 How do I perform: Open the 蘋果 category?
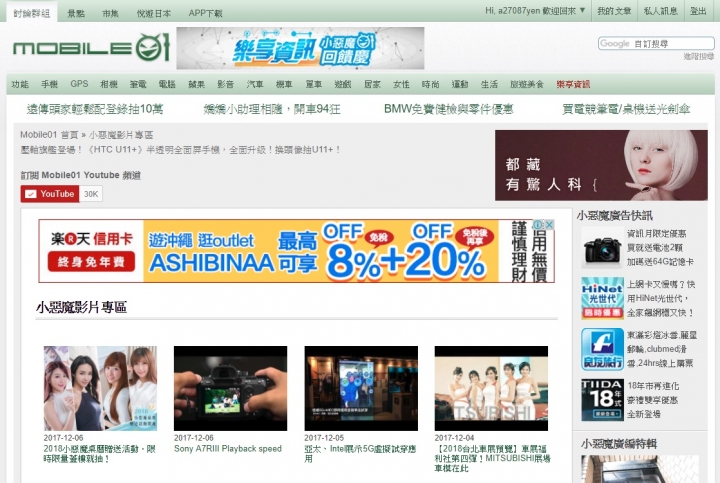click(x=197, y=84)
